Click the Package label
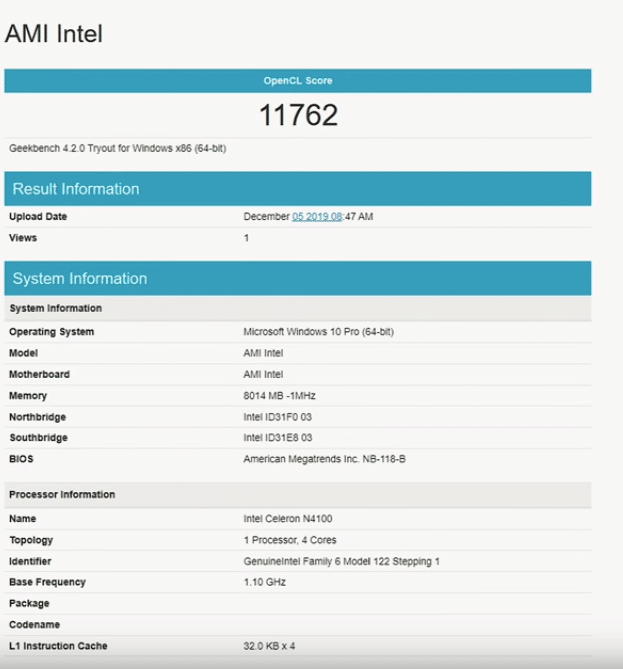Screen dimensions: 623x669 point(29,604)
